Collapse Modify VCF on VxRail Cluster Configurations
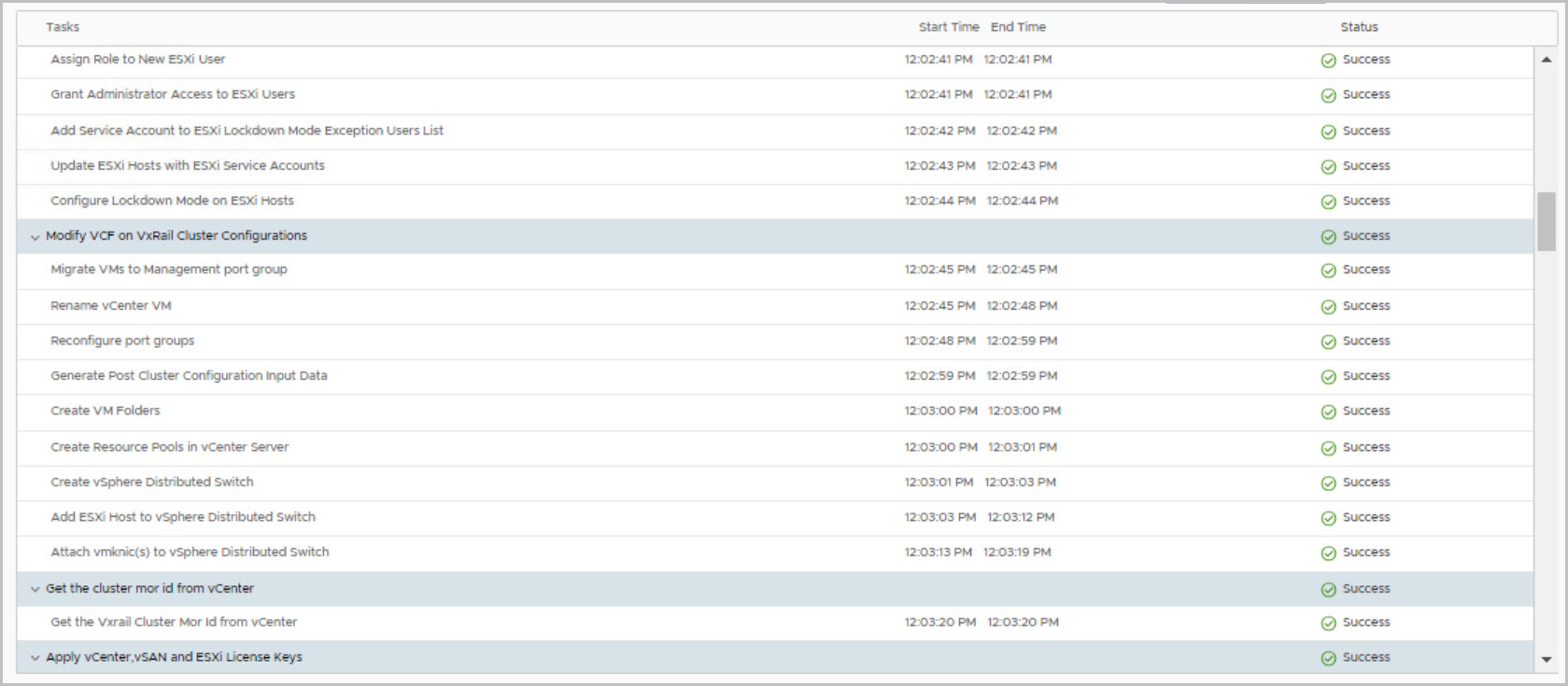The height and width of the screenshot is (686, 1568). [x=35, y=237]
